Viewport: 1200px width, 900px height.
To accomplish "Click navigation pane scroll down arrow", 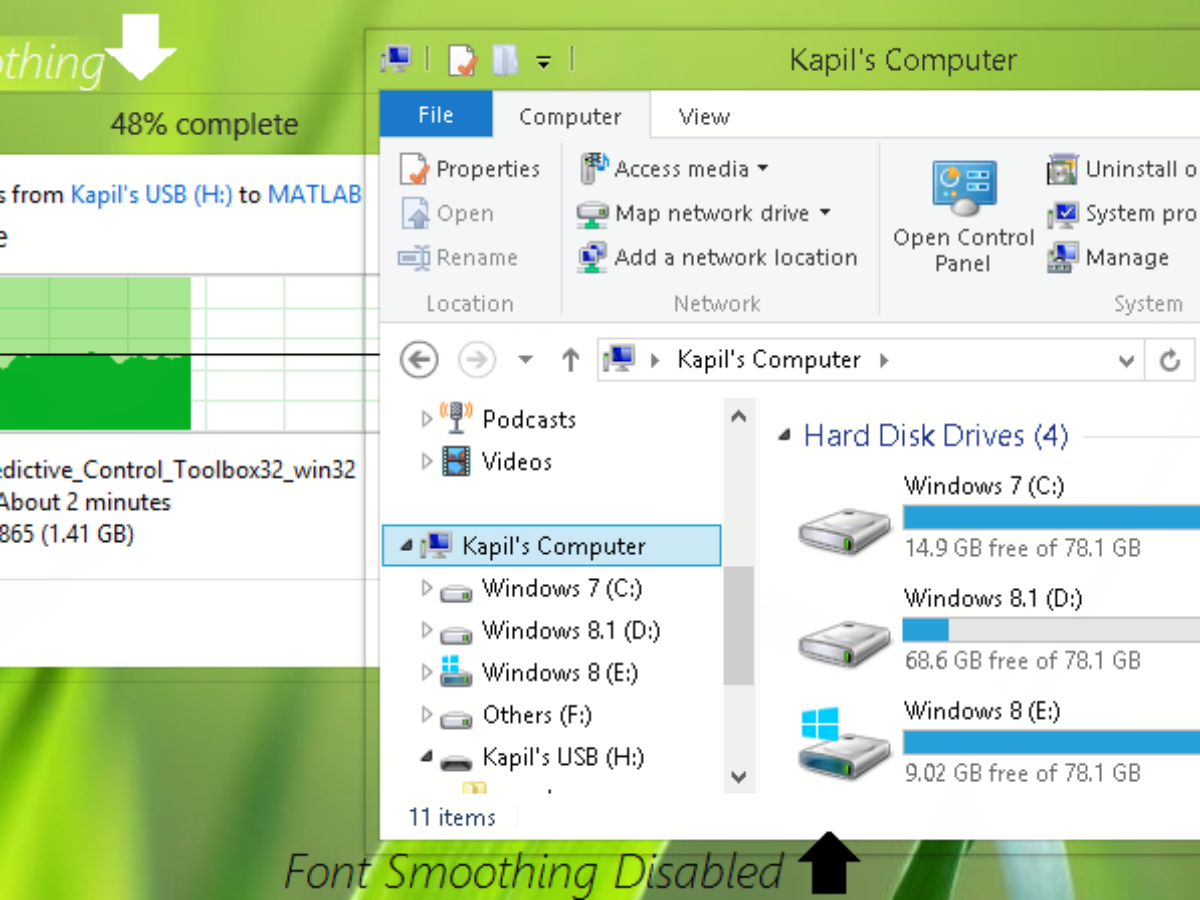I will coord(739,775).
